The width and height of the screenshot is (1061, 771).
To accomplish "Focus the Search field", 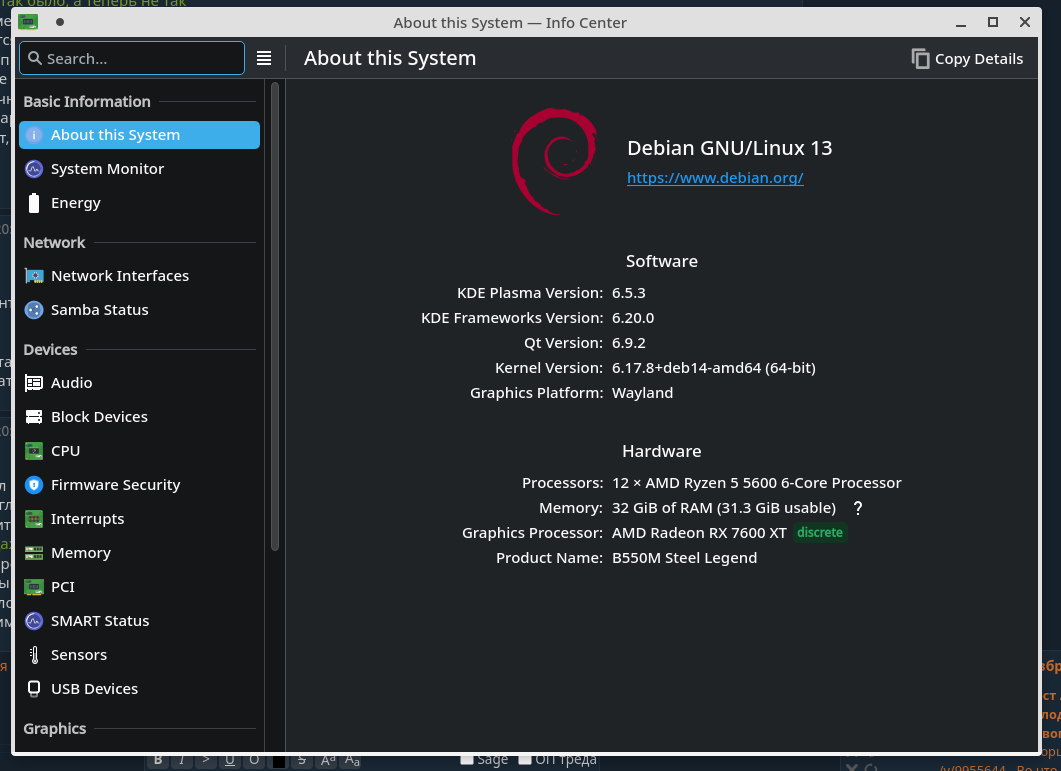I will 132,58.
